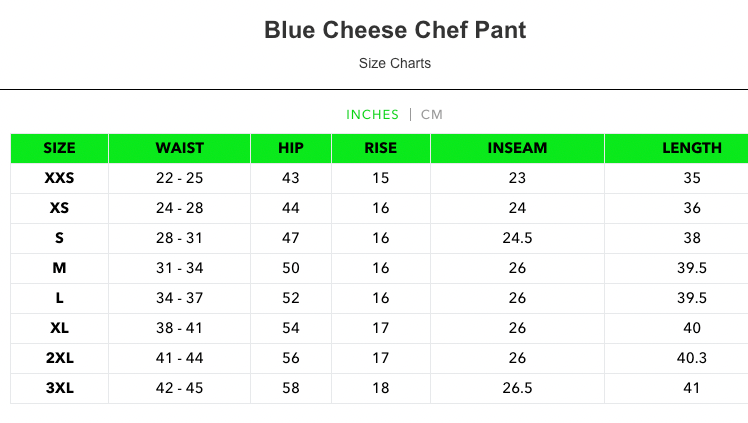Click the SIZE column header

click(x=60, y=148)
